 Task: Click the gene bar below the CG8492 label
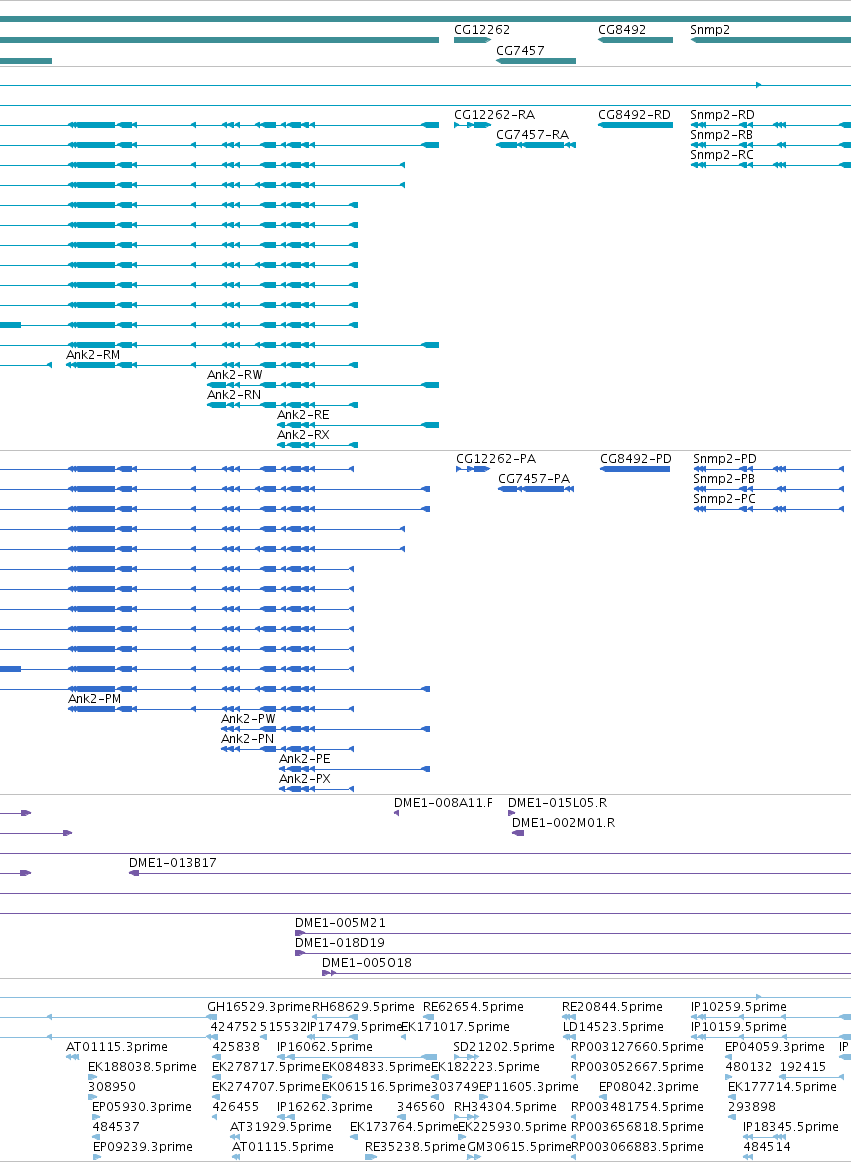point(635,40)
